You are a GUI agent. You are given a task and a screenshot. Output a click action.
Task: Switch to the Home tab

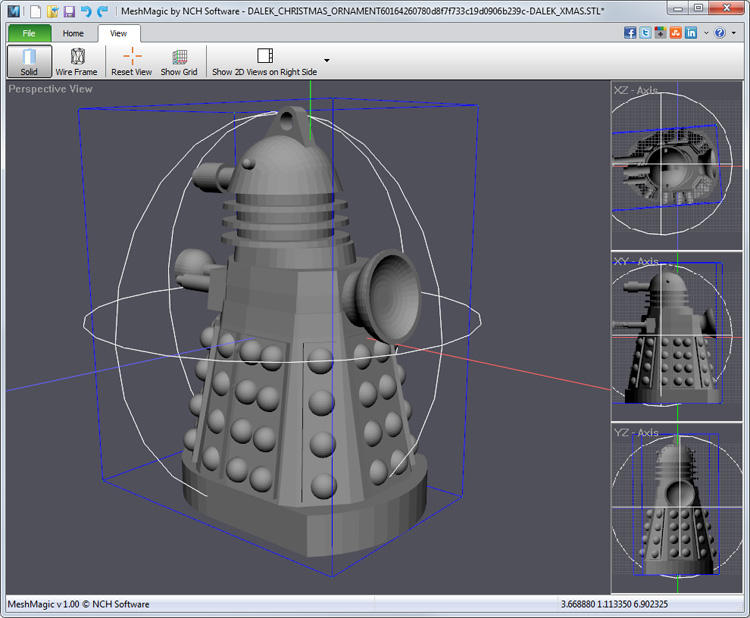pyautogui.click(x=73, y=33)
